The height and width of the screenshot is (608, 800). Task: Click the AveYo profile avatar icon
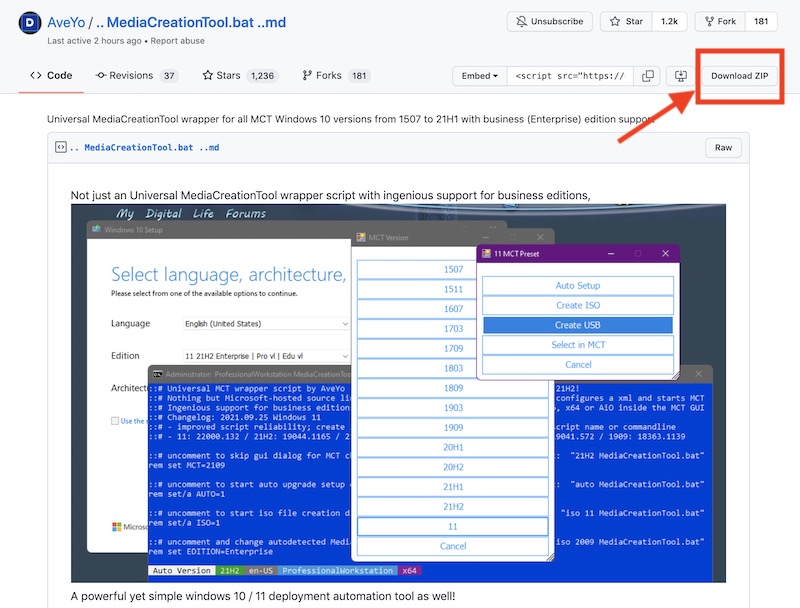30,23
